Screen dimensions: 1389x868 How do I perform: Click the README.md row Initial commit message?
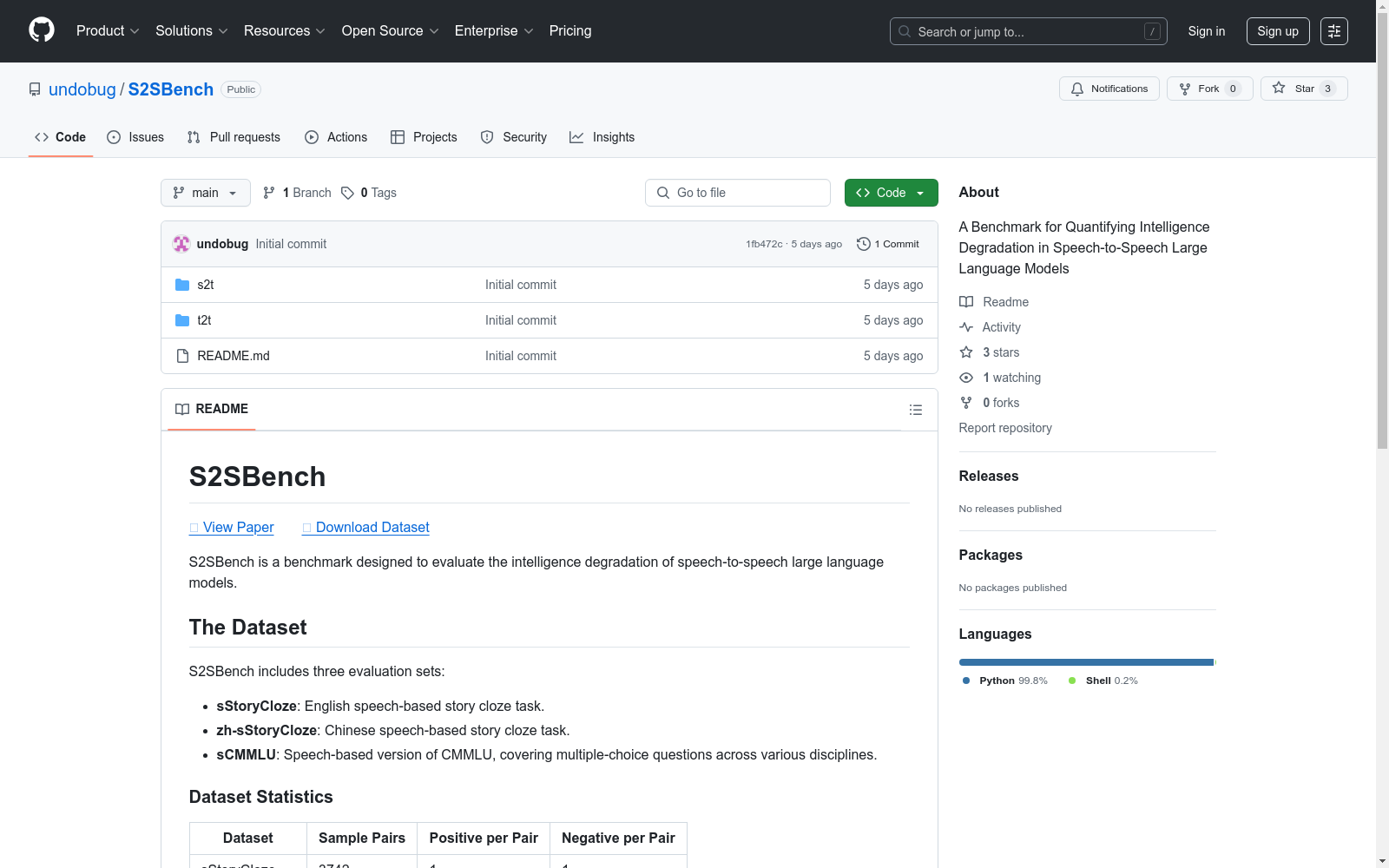pos(521,356)
